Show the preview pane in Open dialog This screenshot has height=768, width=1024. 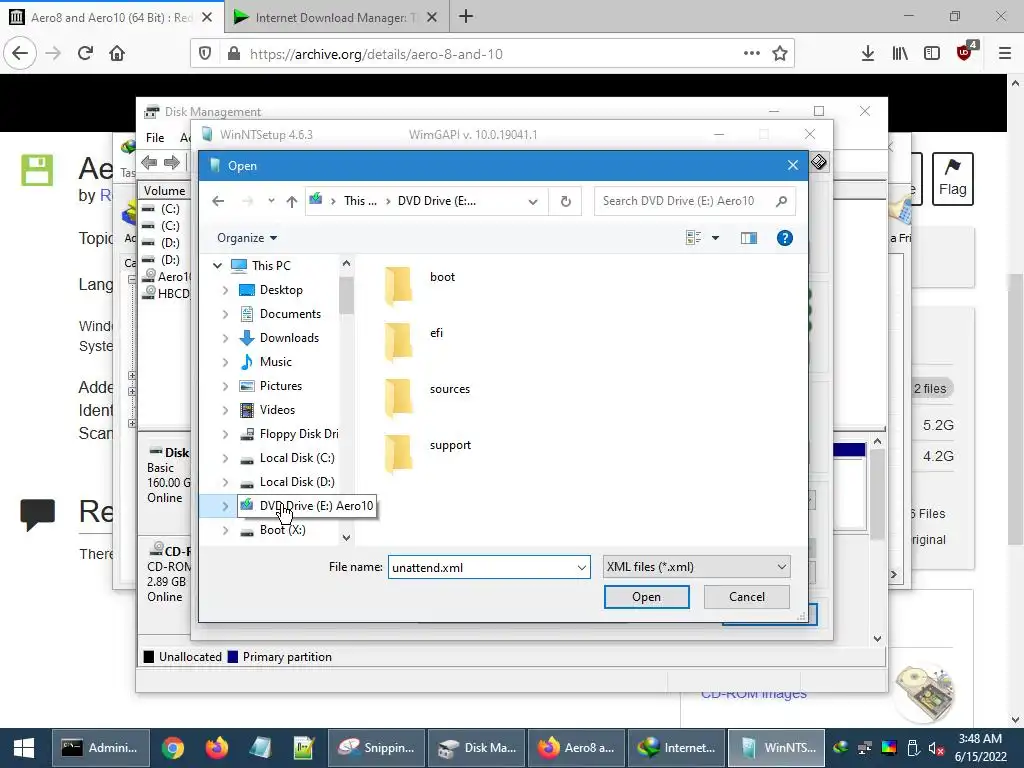click(748, 238)
